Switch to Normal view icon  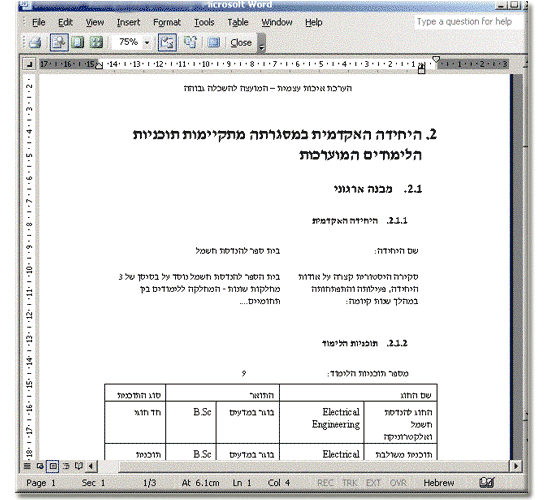pyautogui.click(x=27, y=466)
